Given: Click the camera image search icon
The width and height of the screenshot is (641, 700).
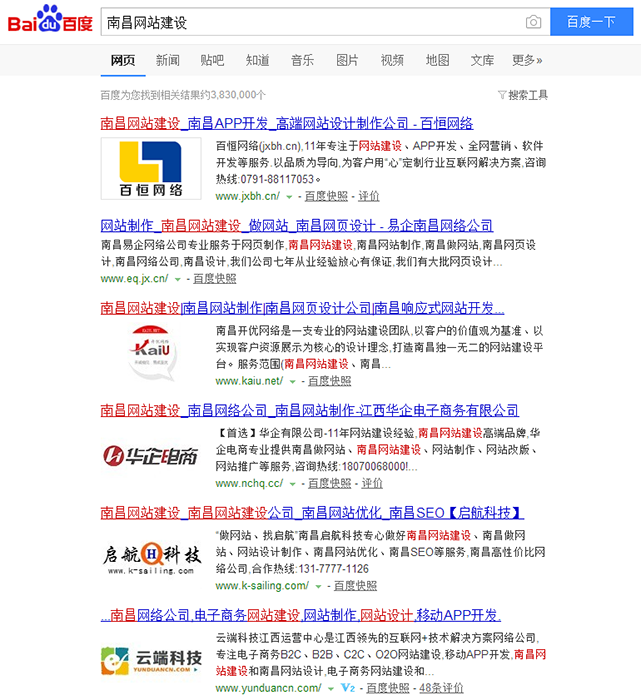Looking at the screenshot, I should tap(533, 22).
